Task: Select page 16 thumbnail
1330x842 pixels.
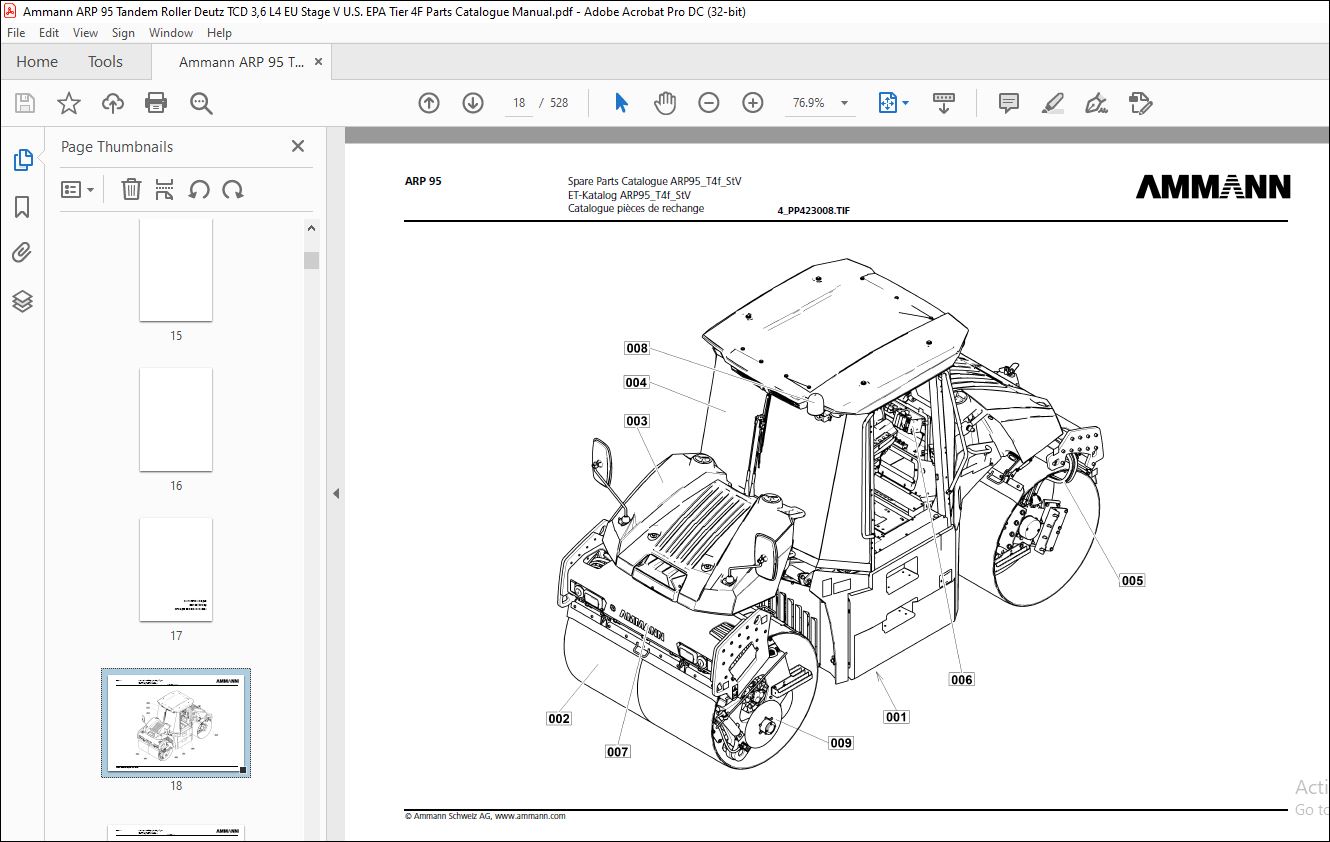Action: pos(176,419)
